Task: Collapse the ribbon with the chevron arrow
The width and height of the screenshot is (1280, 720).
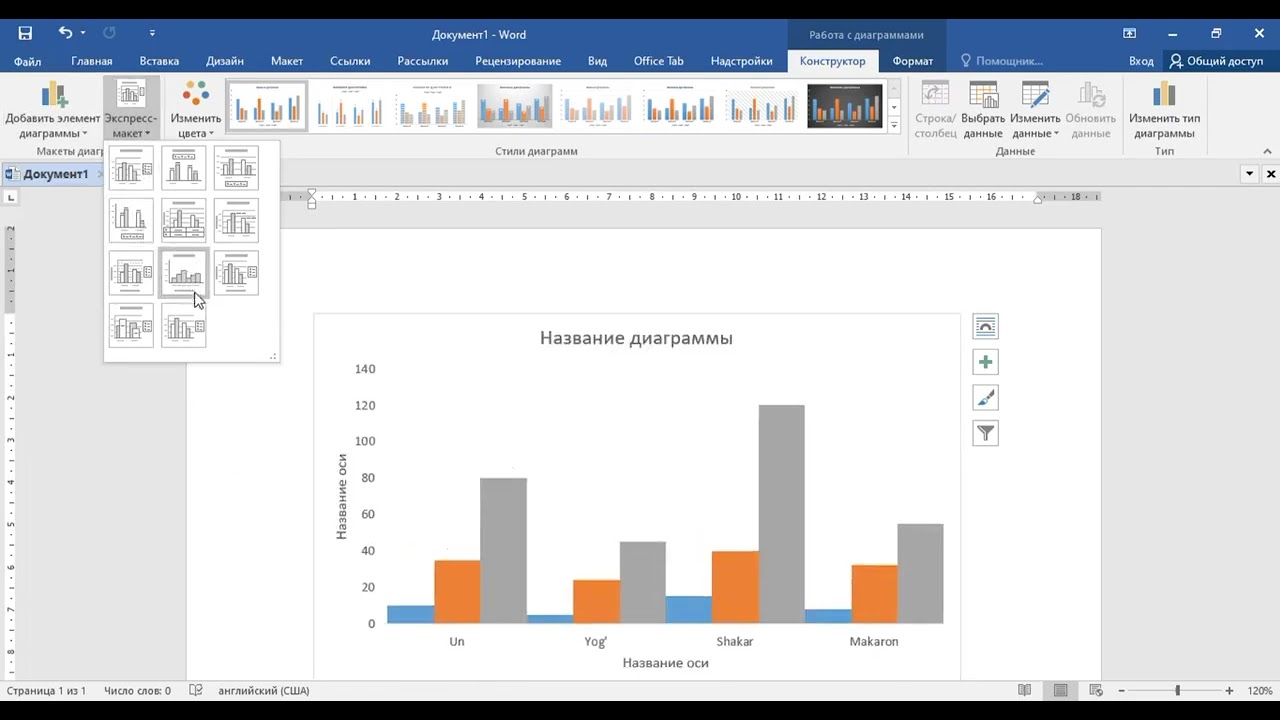Action: point(1268,151)
